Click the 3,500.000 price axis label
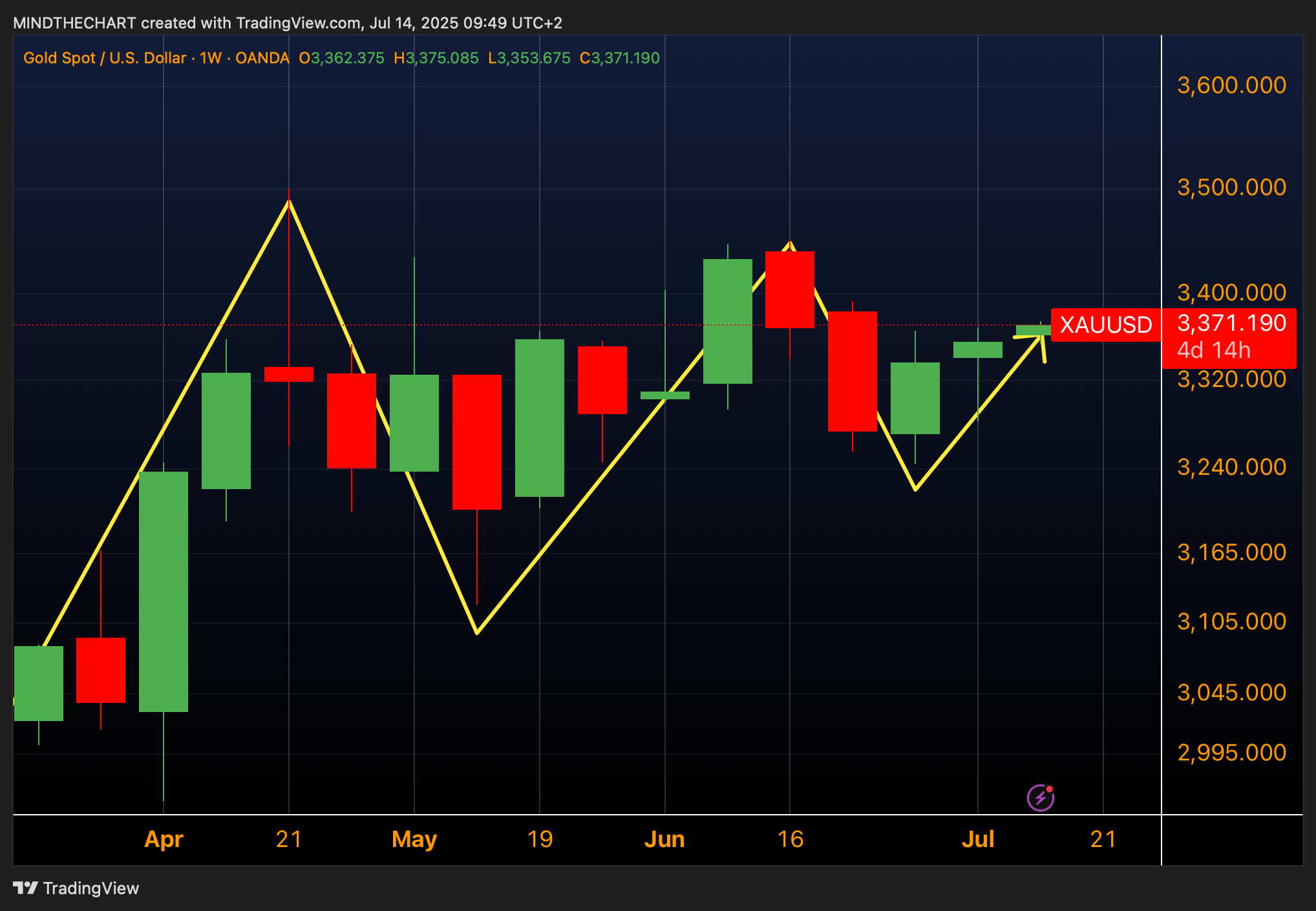 point(1231,187)
